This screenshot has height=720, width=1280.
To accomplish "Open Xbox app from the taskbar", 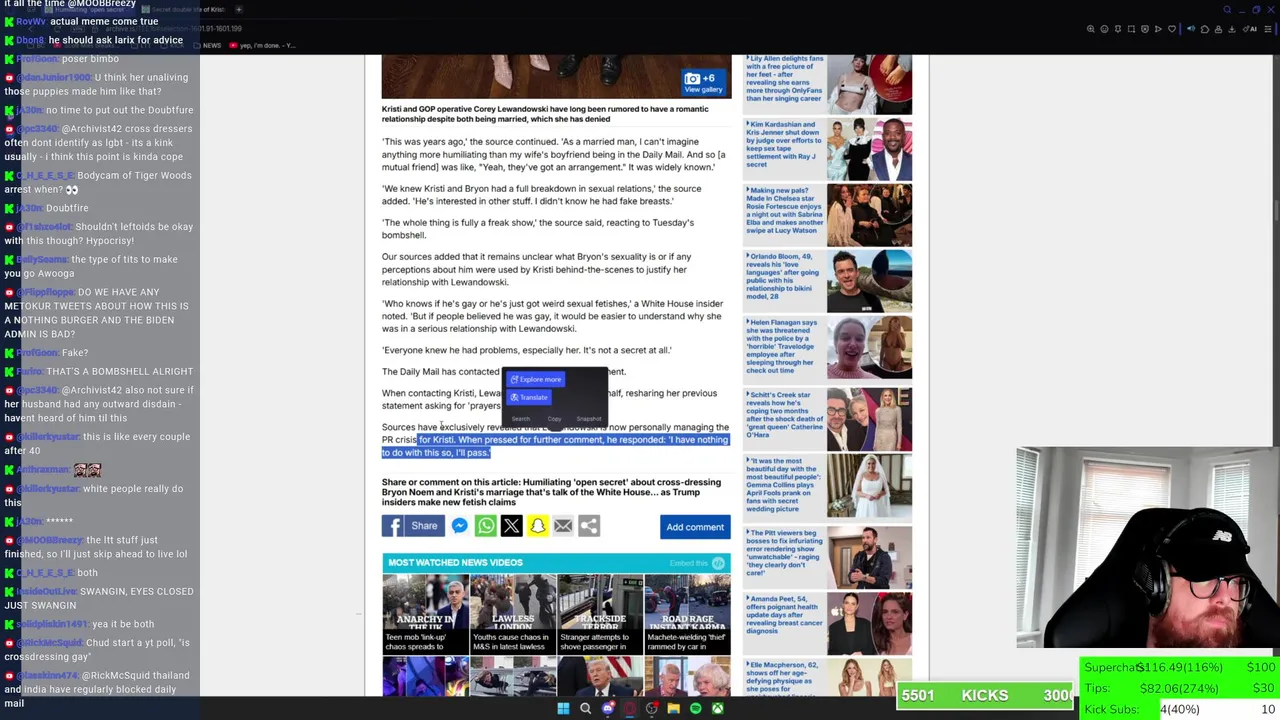I will [718, 709].
